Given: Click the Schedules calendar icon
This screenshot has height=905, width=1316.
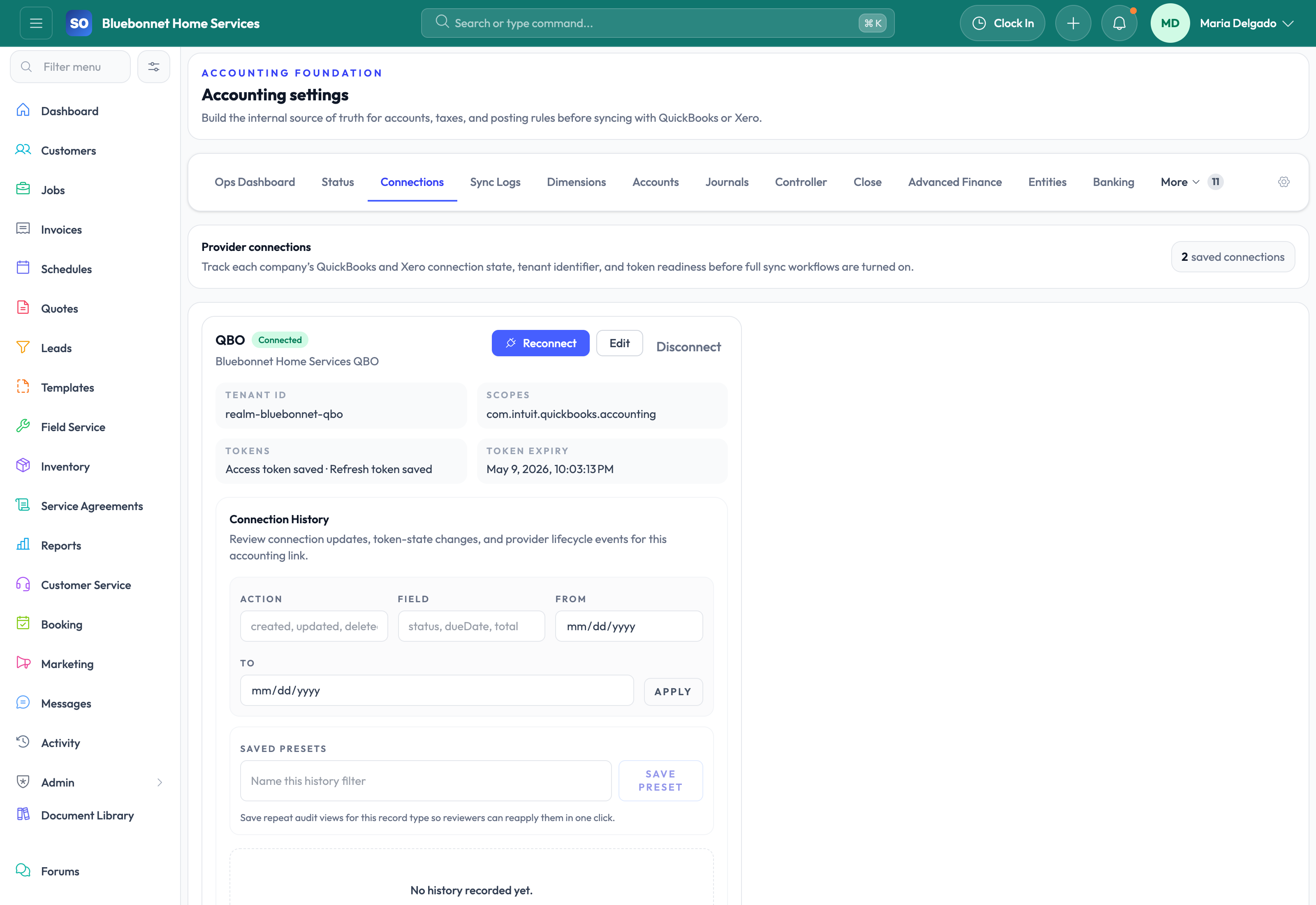Looking at the screenshot, I should click(x=23, y=269).
